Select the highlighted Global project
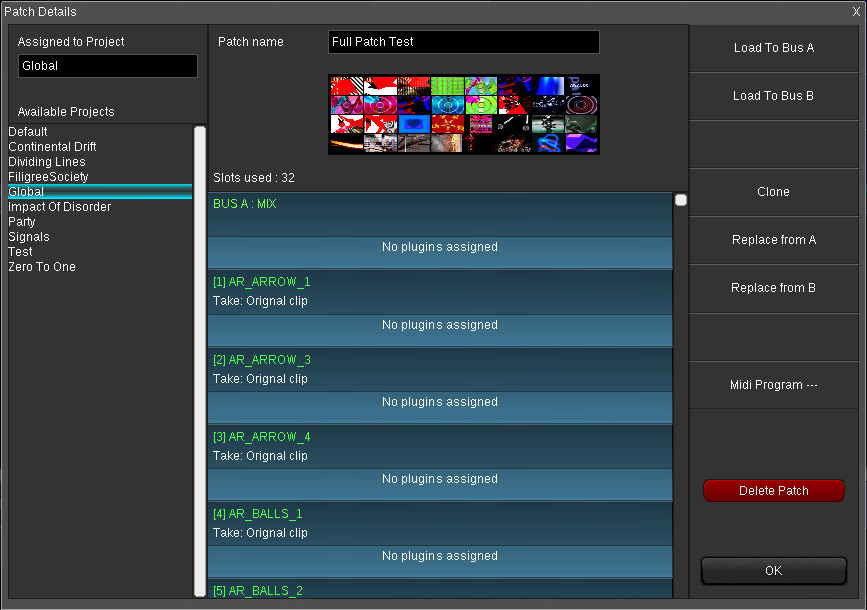The width and height of the screenshot is (867, 610). click(x=100, y=191)
